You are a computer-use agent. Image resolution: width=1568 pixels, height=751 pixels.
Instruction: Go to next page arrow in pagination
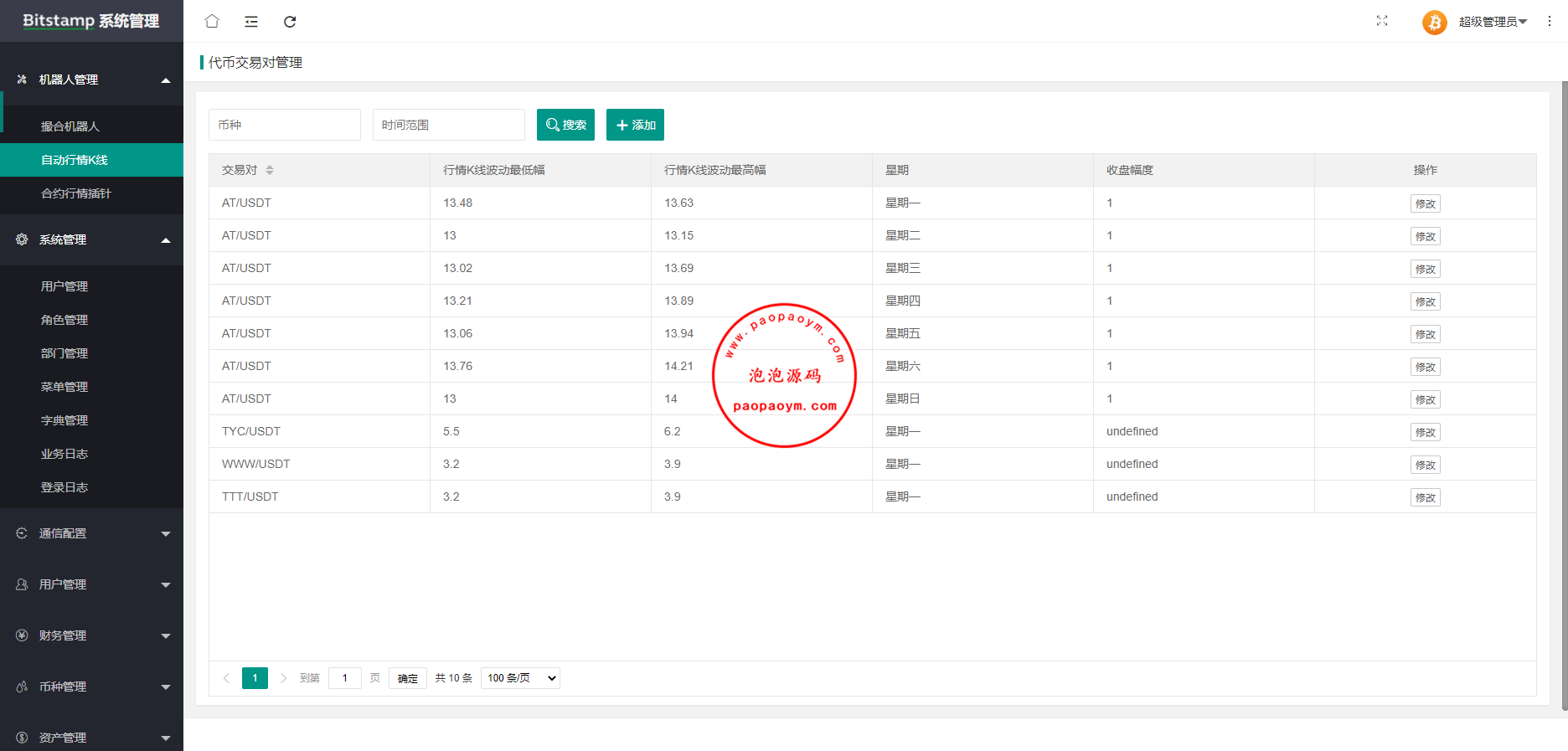[x=283, y=678]
